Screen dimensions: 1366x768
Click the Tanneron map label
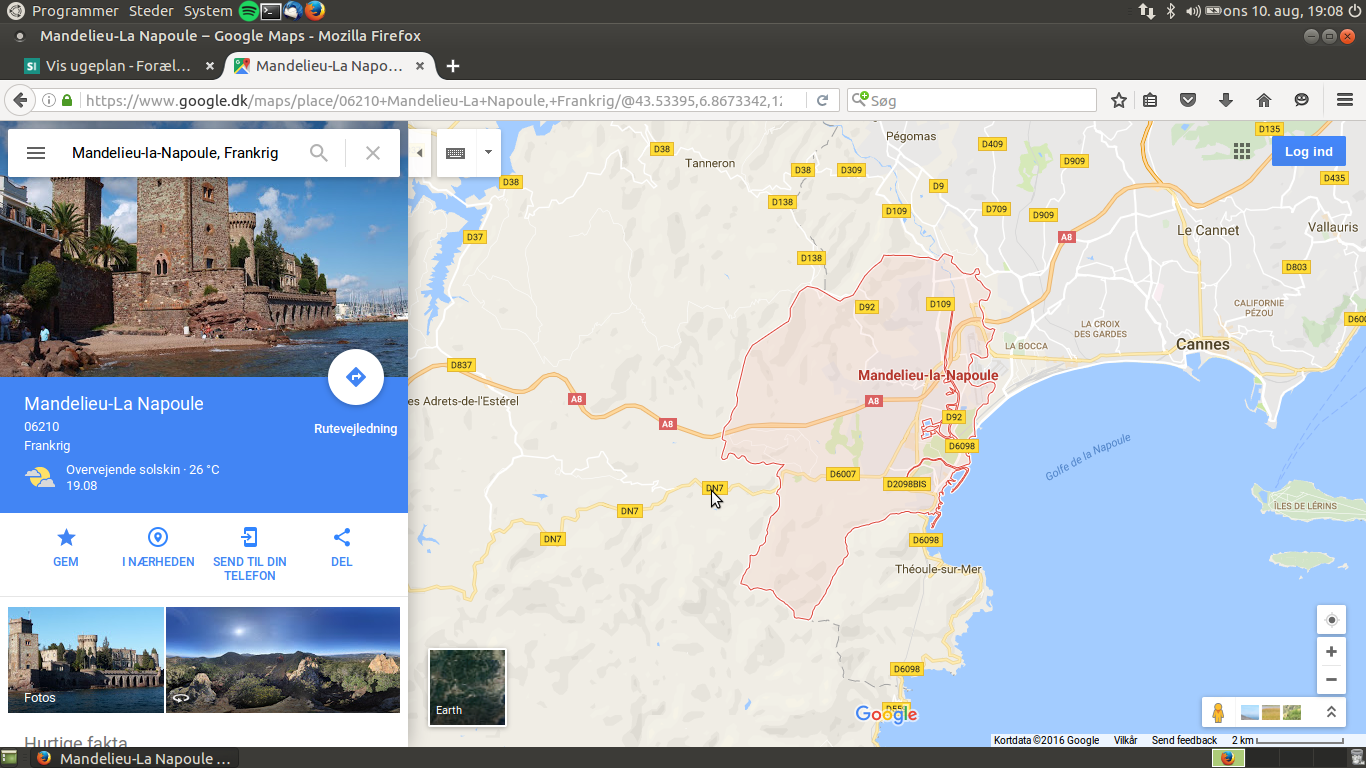coord(710,163)
